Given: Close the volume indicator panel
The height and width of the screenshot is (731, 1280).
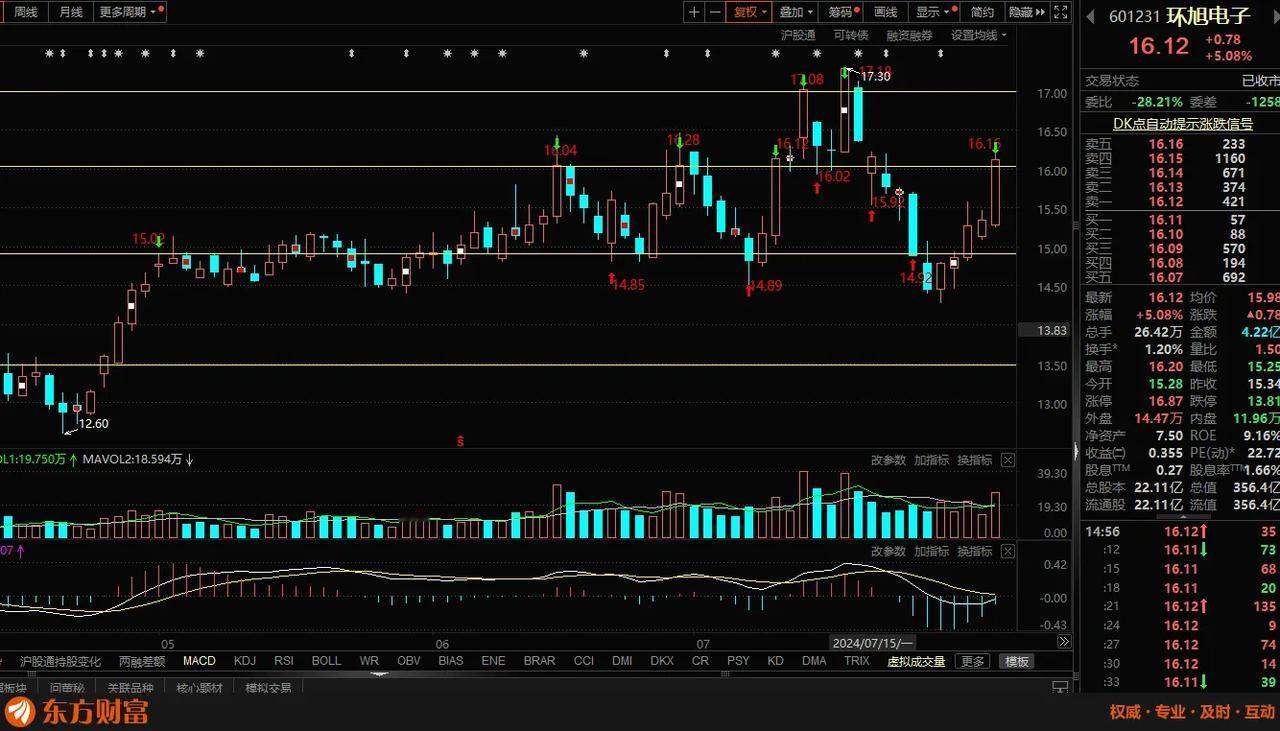Looking at the screenshot, I should 1008,460.
